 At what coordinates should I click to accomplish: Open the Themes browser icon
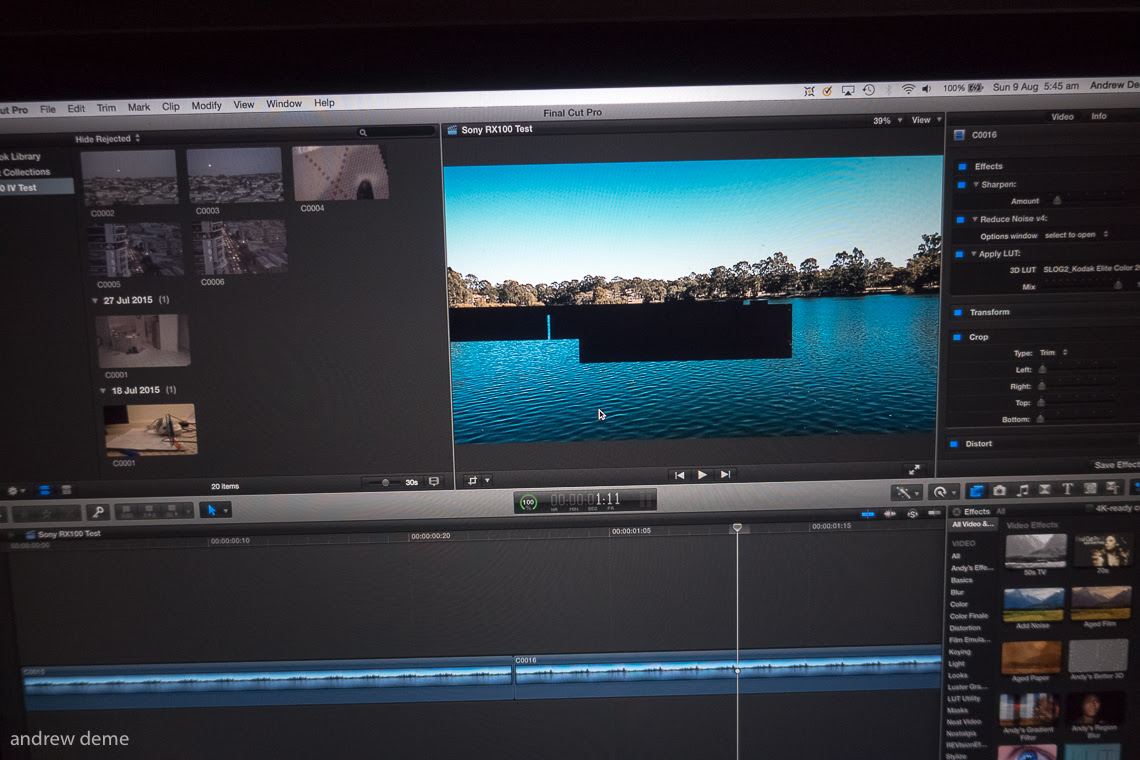click(x=1113, y=487)
